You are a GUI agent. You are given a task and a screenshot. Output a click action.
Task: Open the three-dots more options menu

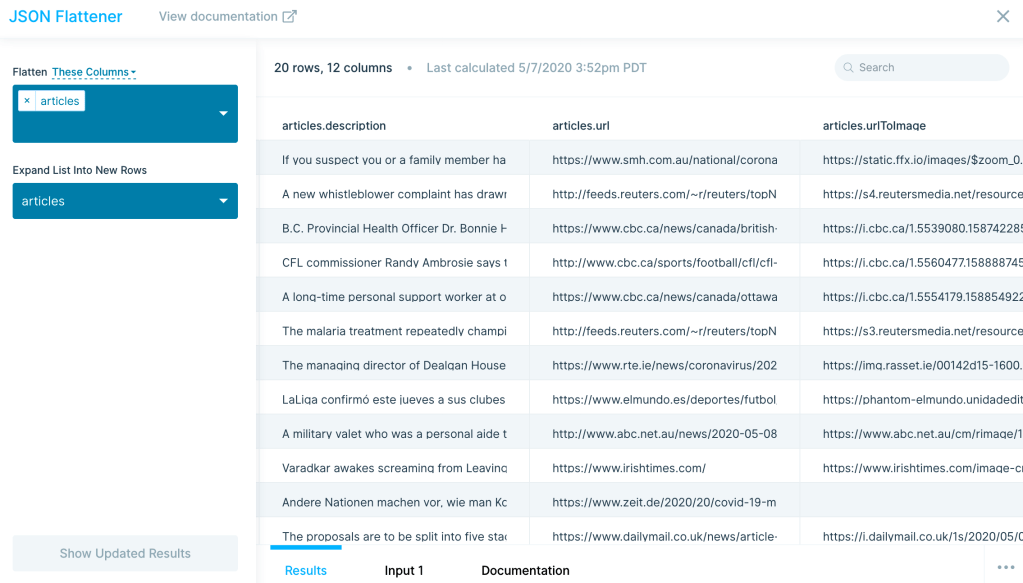[x=1005, y=567]
